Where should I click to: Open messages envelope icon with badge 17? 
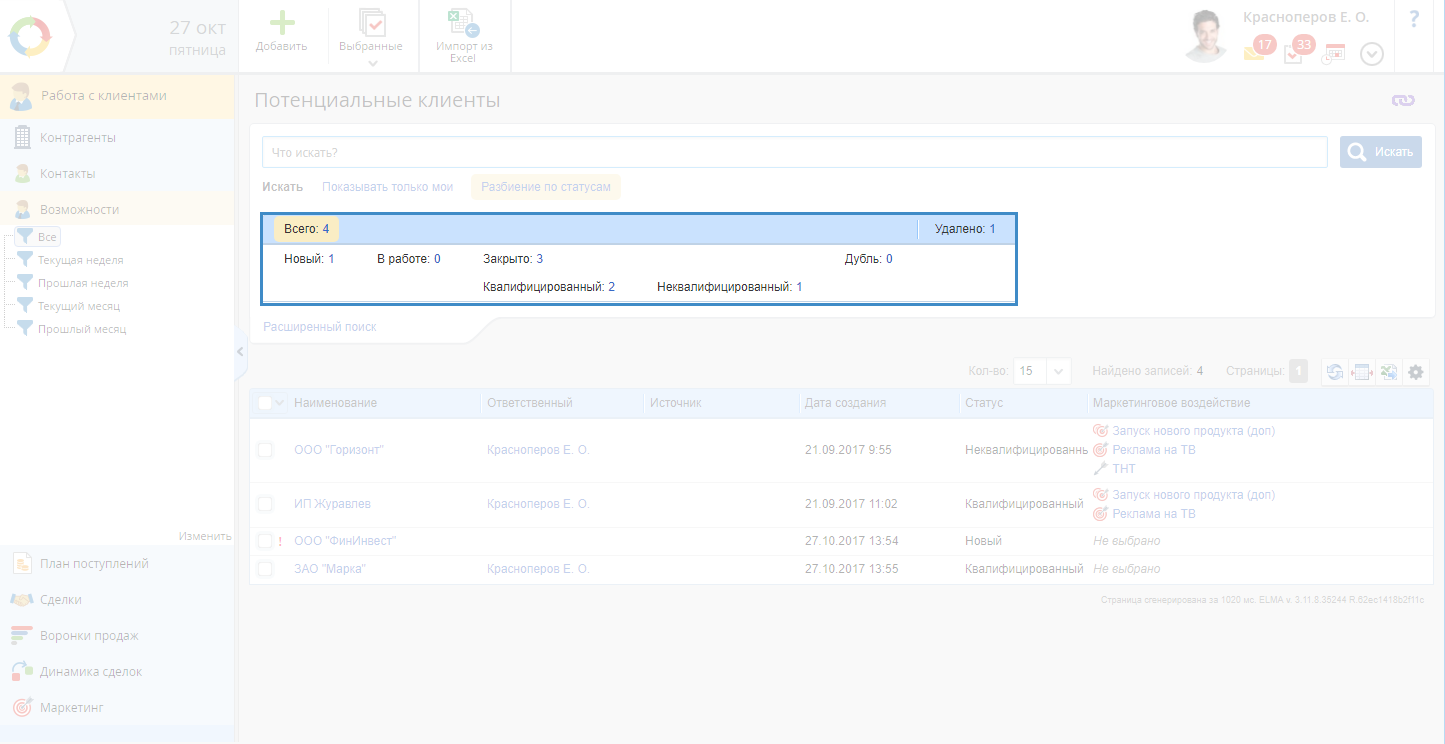tap(1254, 52)
